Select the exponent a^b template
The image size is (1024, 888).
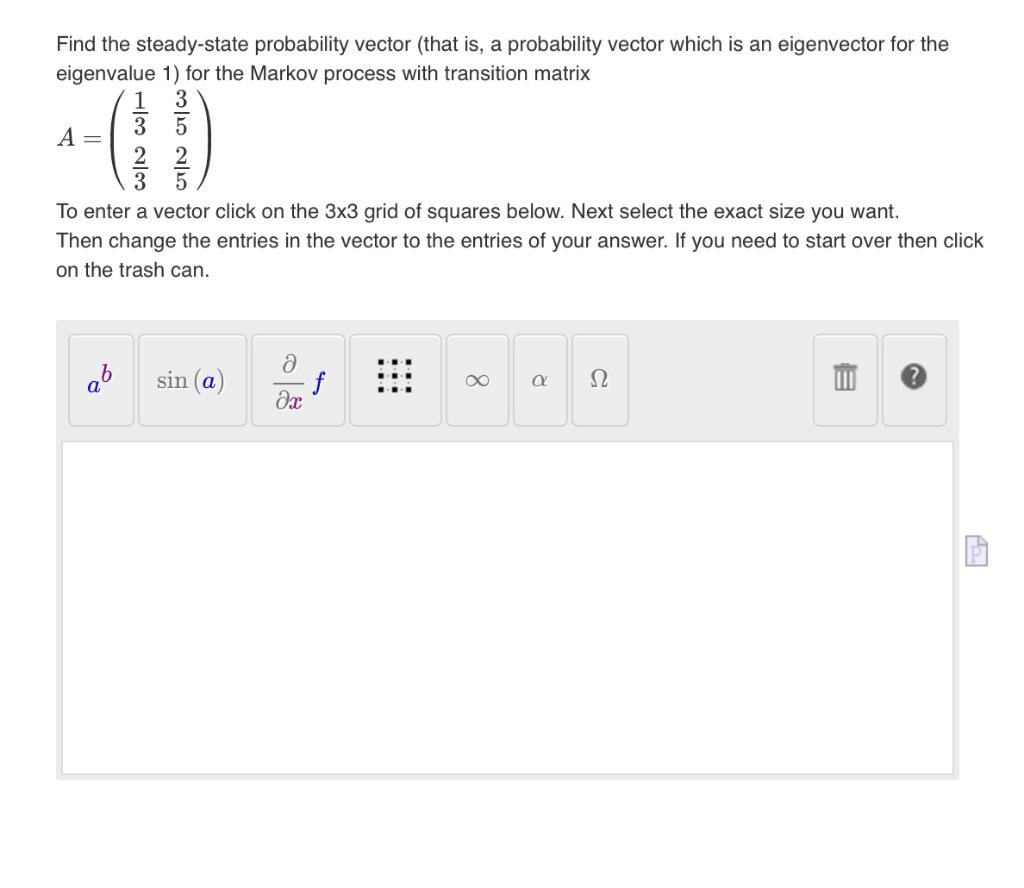pos(99,380)
